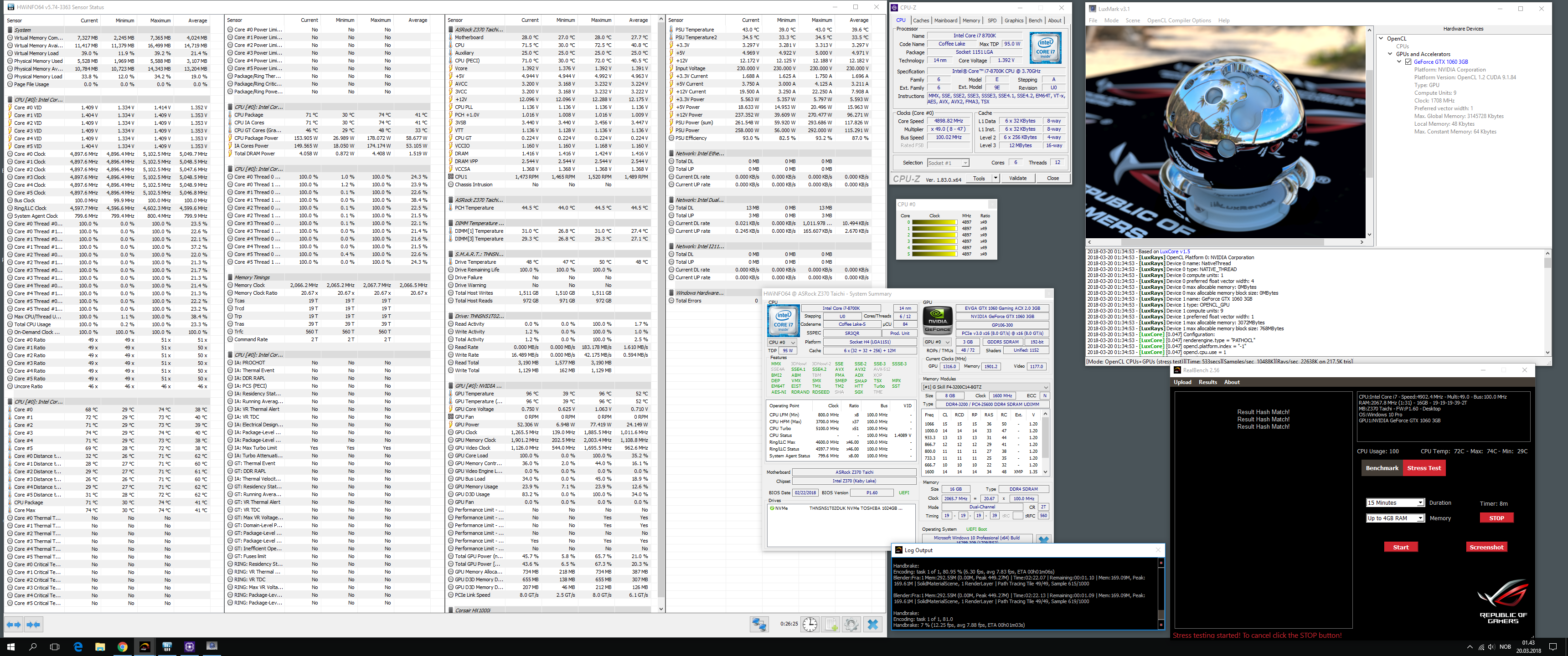
Task: Launch Microsoft Edge from taskbar
Action: (78, 647)
